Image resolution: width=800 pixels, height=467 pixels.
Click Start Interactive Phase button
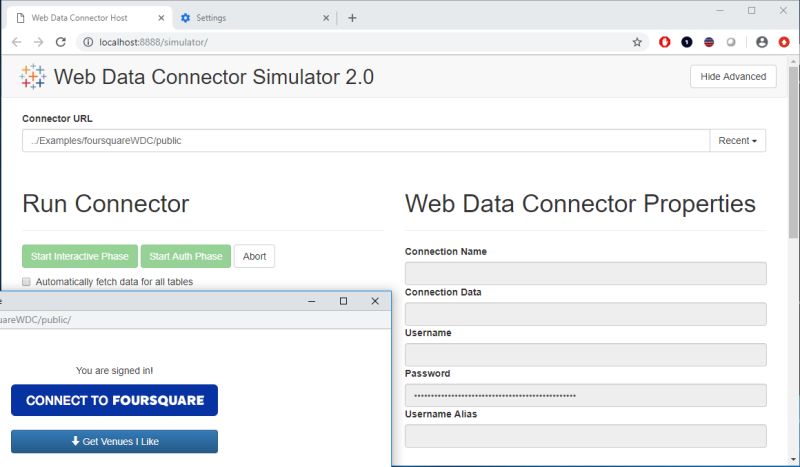pos(80,256)
